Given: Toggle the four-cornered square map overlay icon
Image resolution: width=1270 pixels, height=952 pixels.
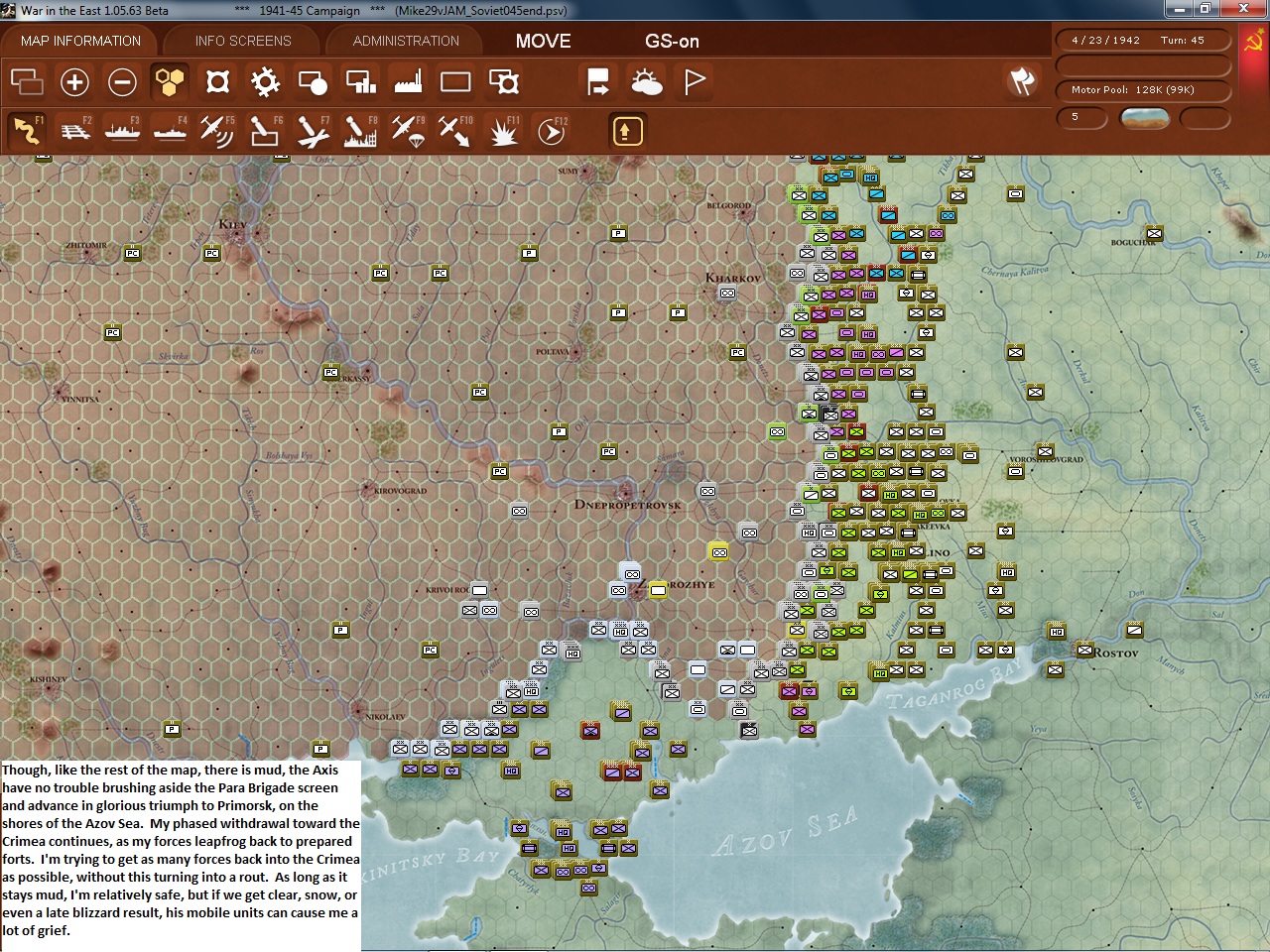Looking at the screenshot, I should click(x=217, y=81).
